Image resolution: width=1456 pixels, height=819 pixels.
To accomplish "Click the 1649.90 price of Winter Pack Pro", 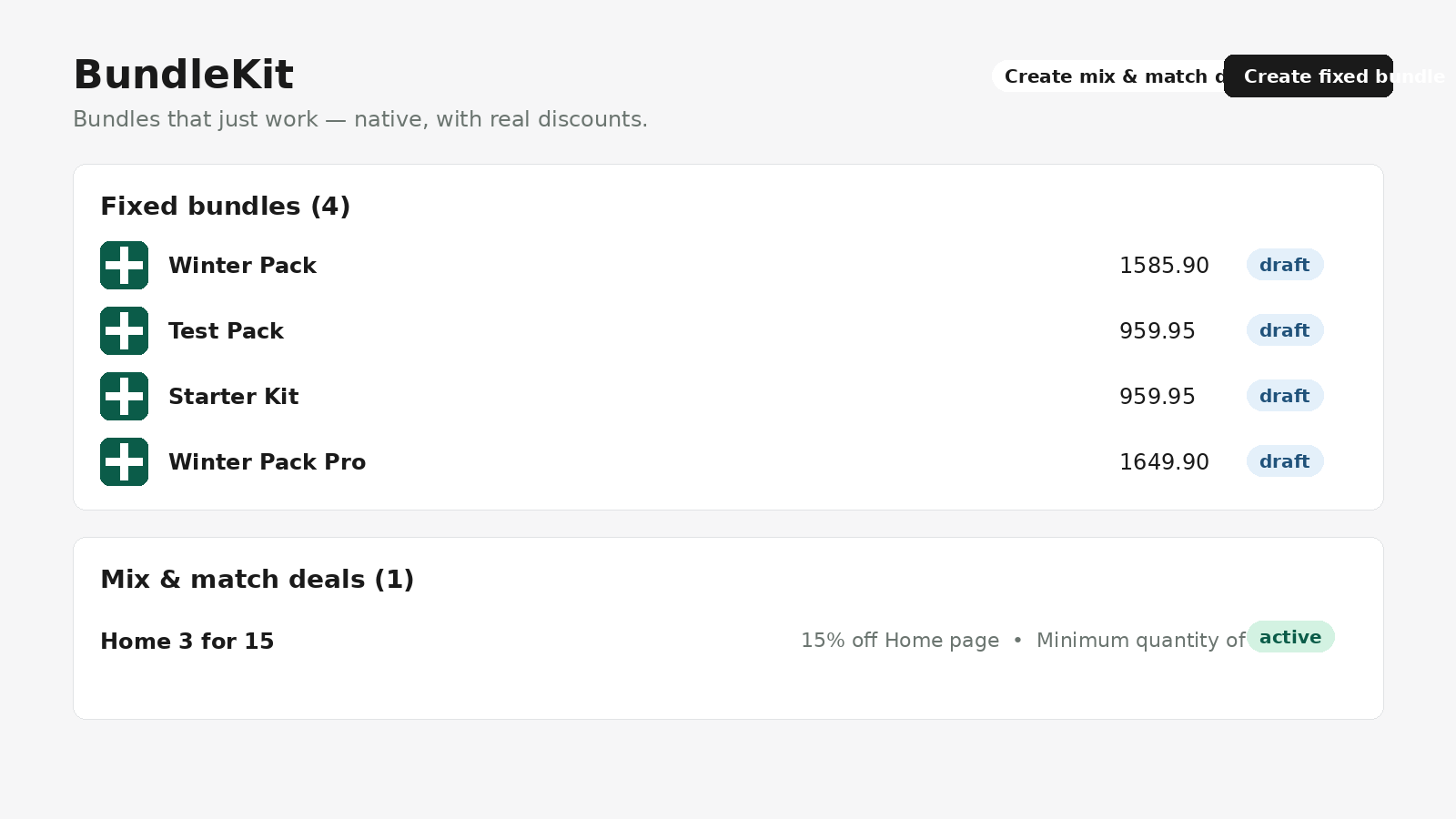I will click(1164, 462).
